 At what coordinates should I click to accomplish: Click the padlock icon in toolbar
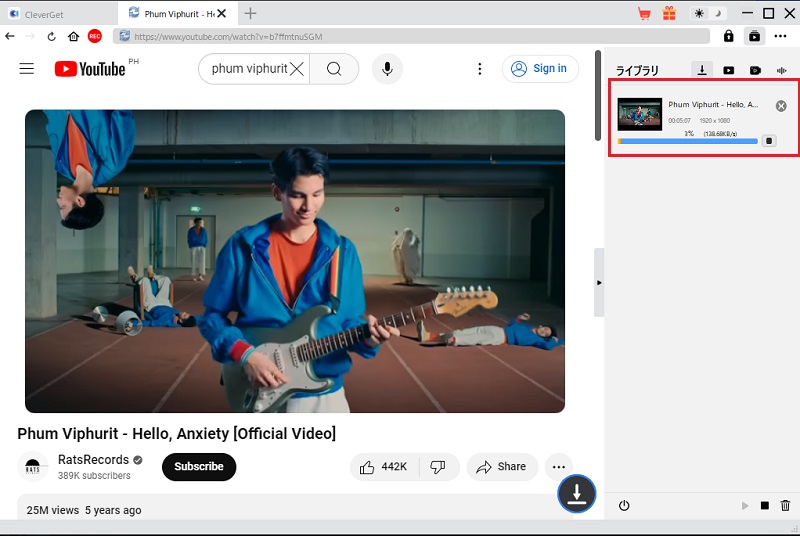point(729,36)
